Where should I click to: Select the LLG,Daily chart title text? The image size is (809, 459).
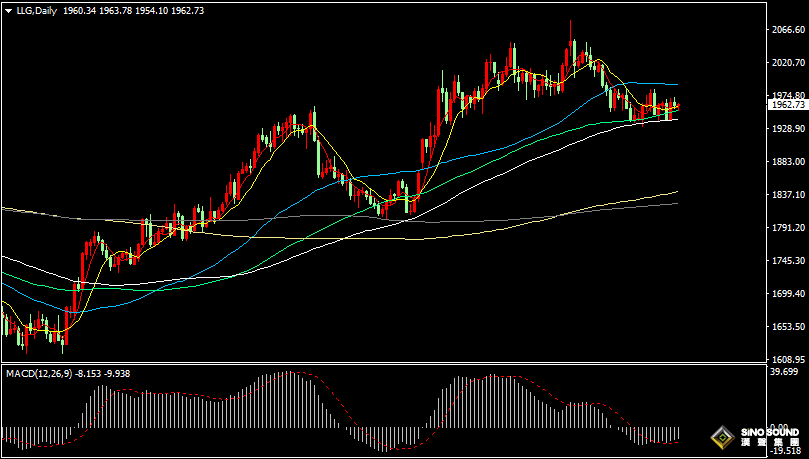click(x=37, y=10)
